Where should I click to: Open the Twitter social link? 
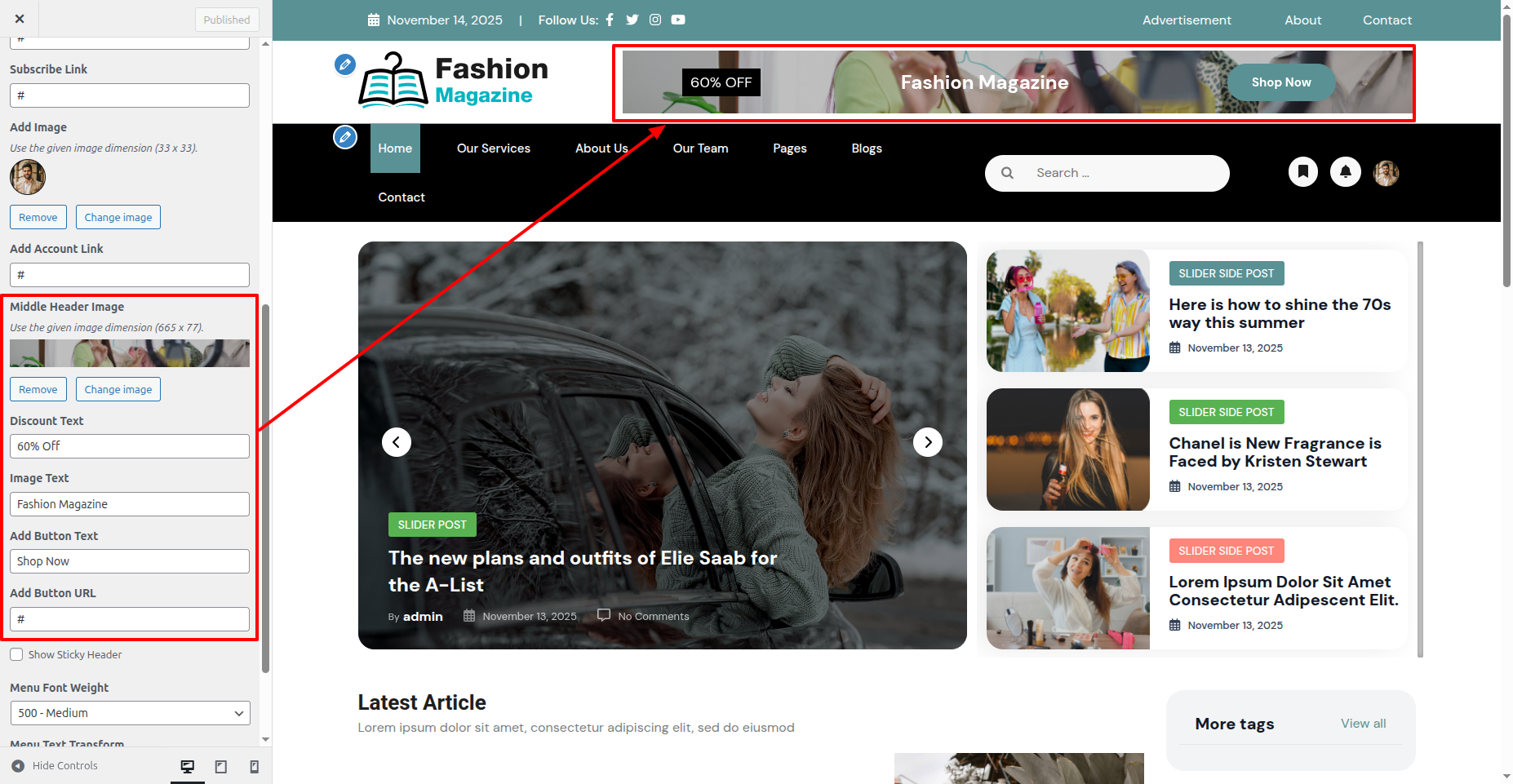(632, 20)
